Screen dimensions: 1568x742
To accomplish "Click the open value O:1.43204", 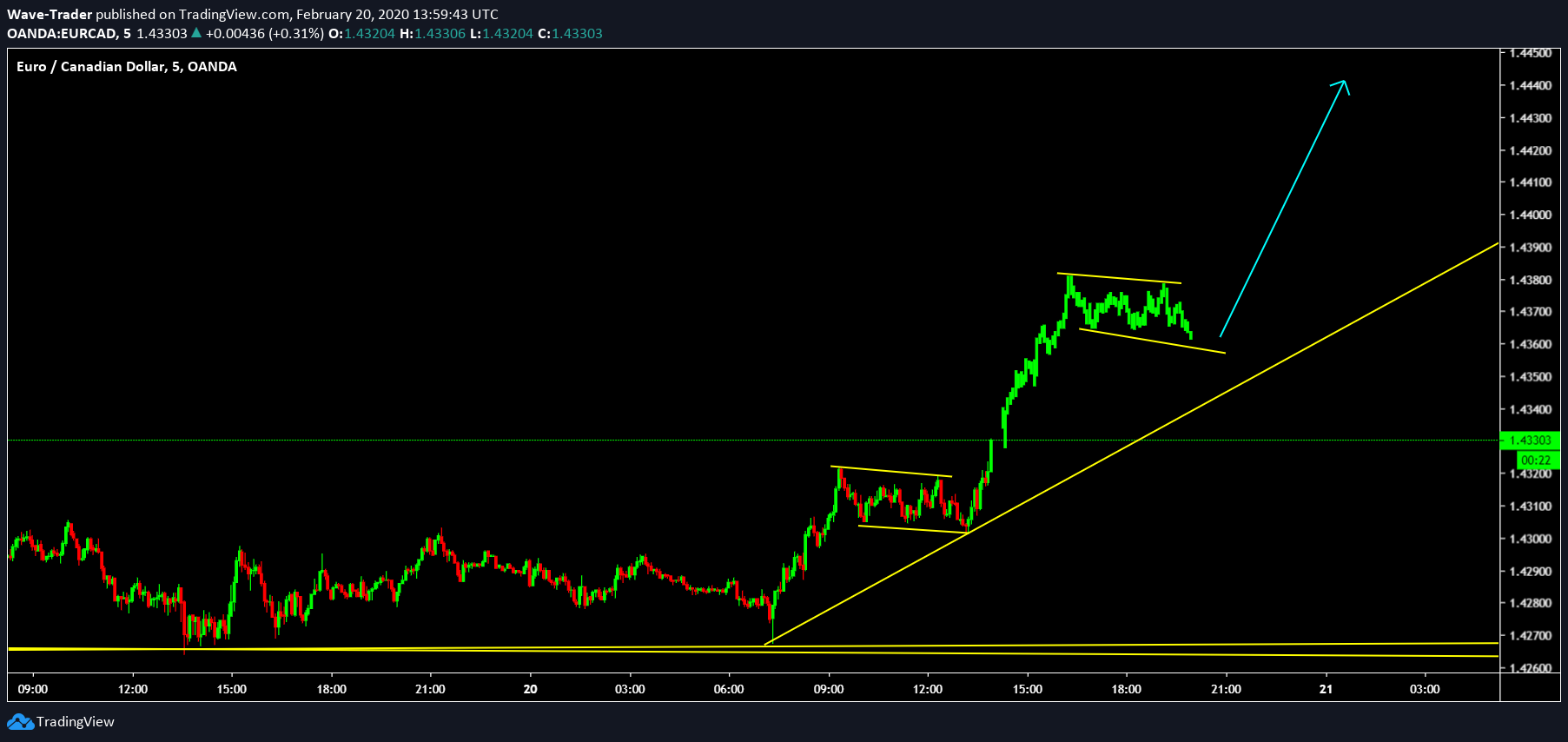I will [361, 34].
